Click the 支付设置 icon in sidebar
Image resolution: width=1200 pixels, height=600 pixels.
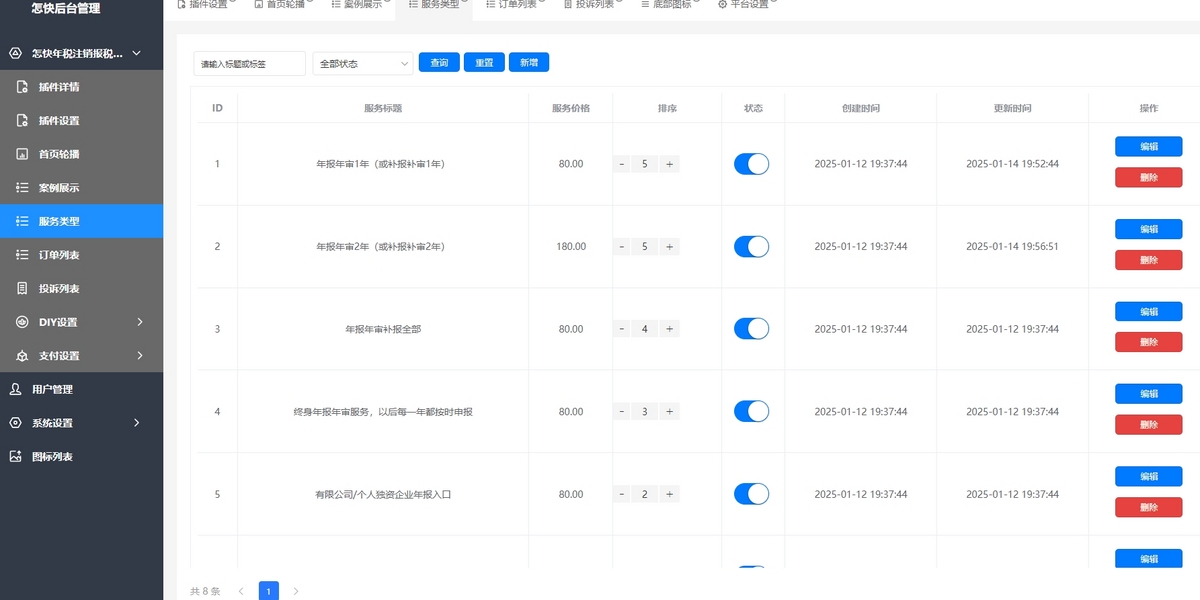tap(22, 355)
